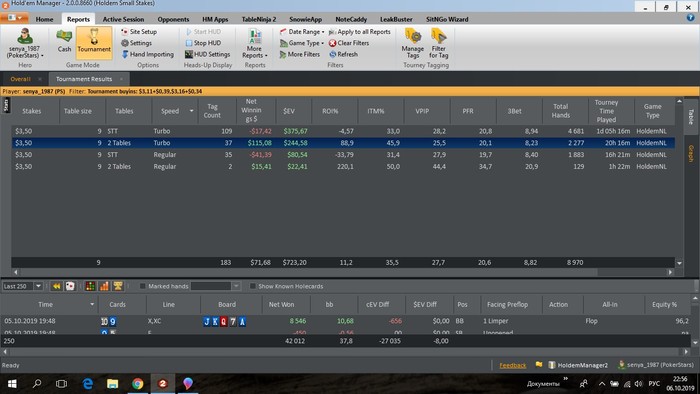Open the application menu button
This screenshot has width=700, height=394.
(14, 18)
